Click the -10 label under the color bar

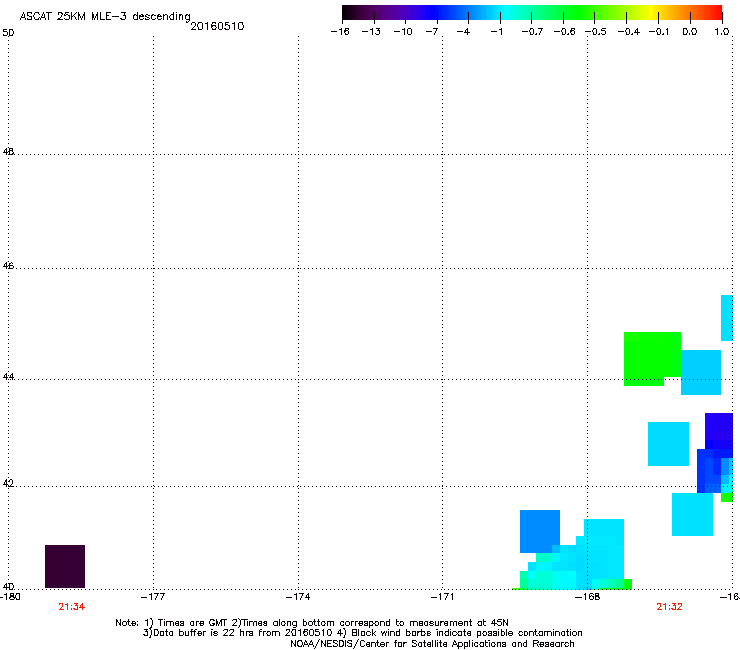point(403,32)
